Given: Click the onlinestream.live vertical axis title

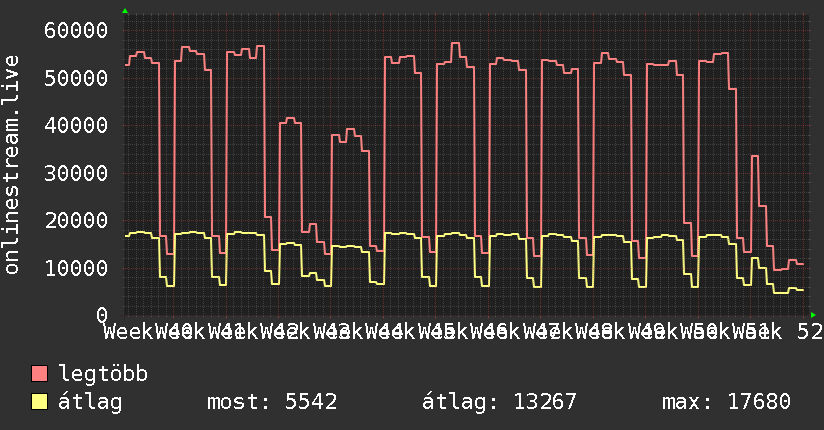Looking at the screenshot, I should tap(11, 165).
